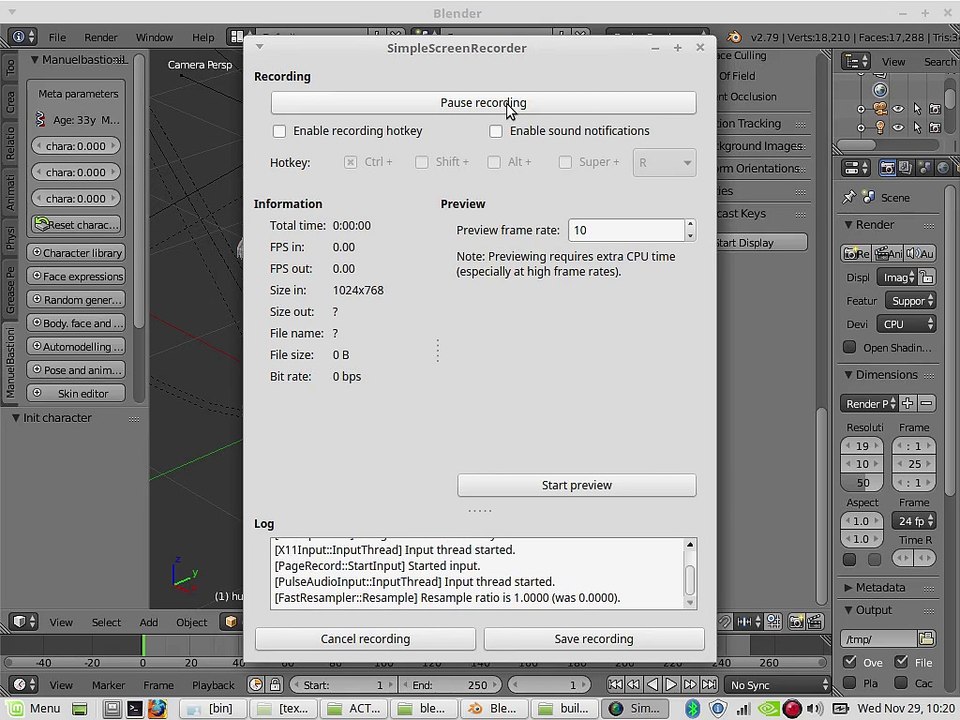The height and width of the screenshot is (720, 960).
Task: Toggle camera visibility eye in outliner
Action: tap(898, 109)
